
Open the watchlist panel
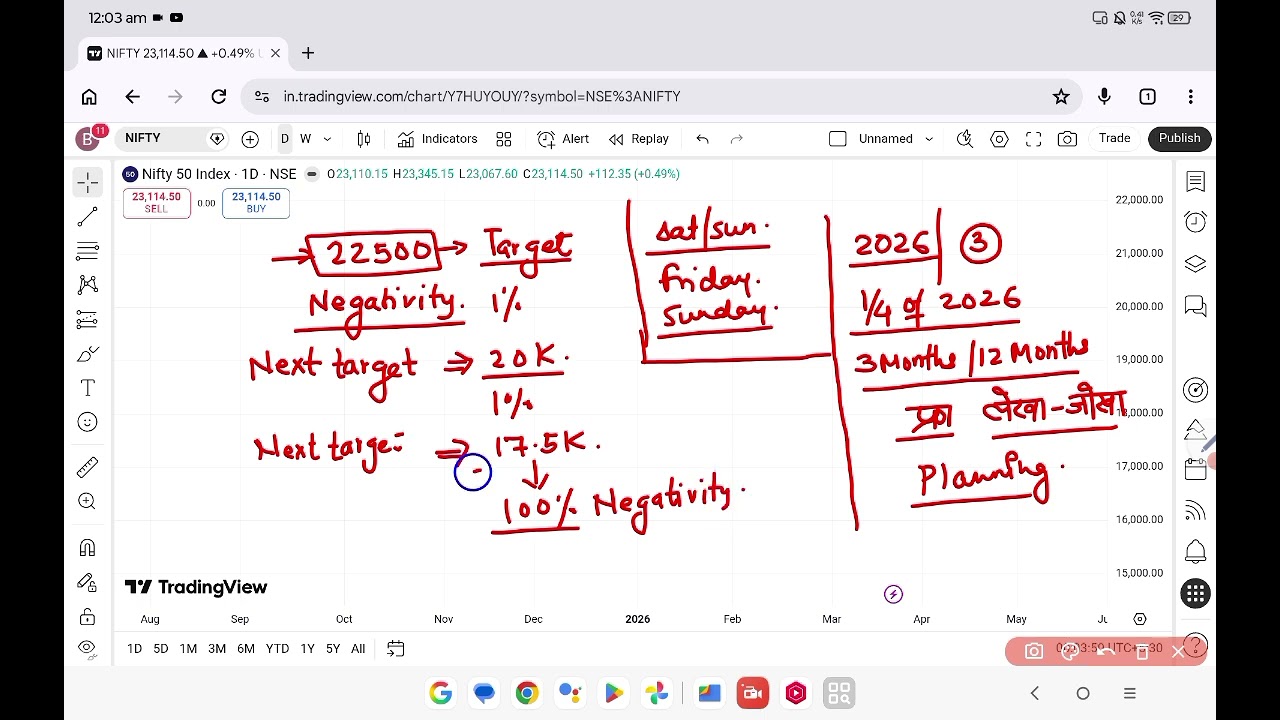1195,181
